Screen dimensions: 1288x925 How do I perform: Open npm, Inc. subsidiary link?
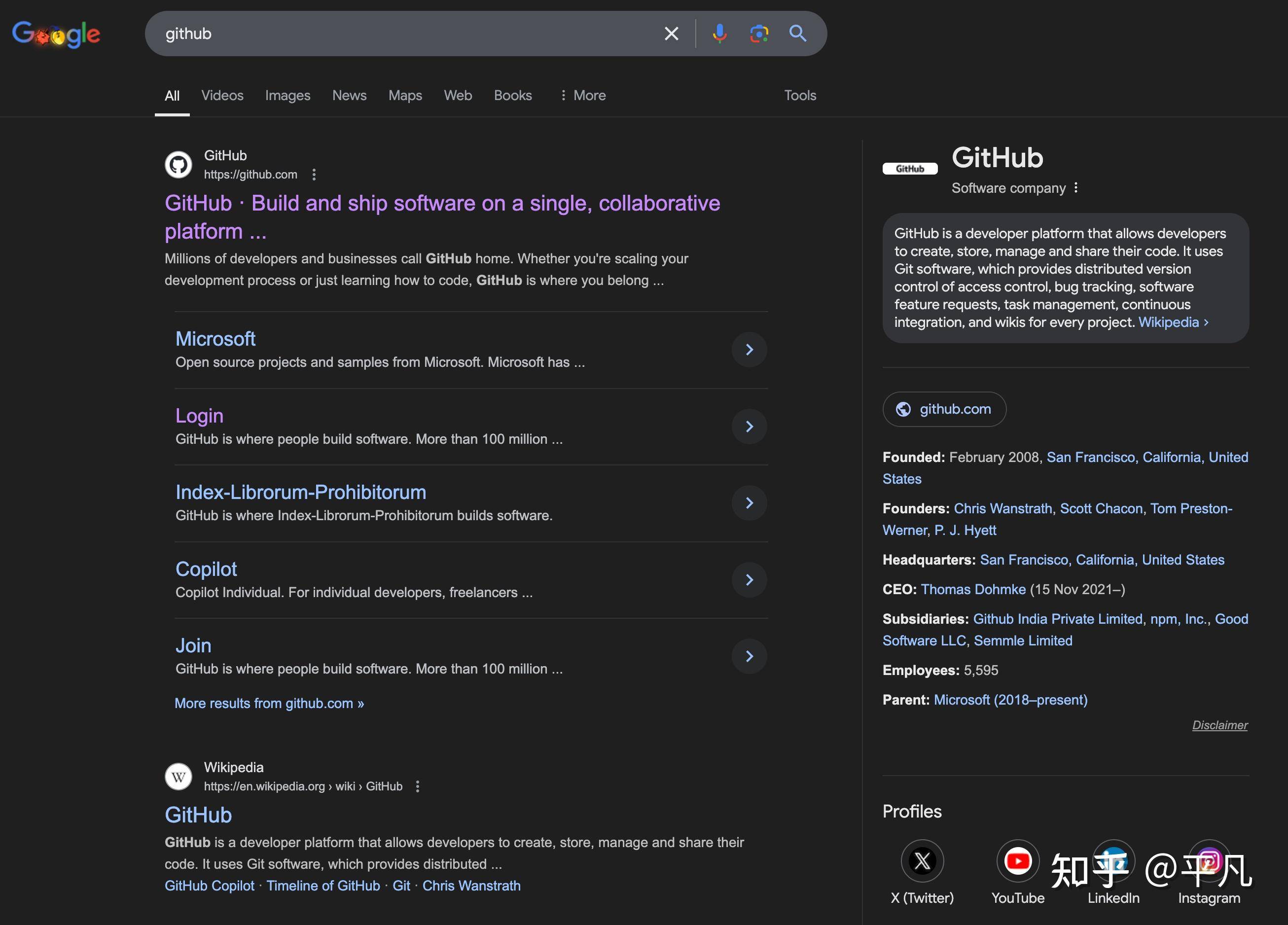coord(1179,618)
